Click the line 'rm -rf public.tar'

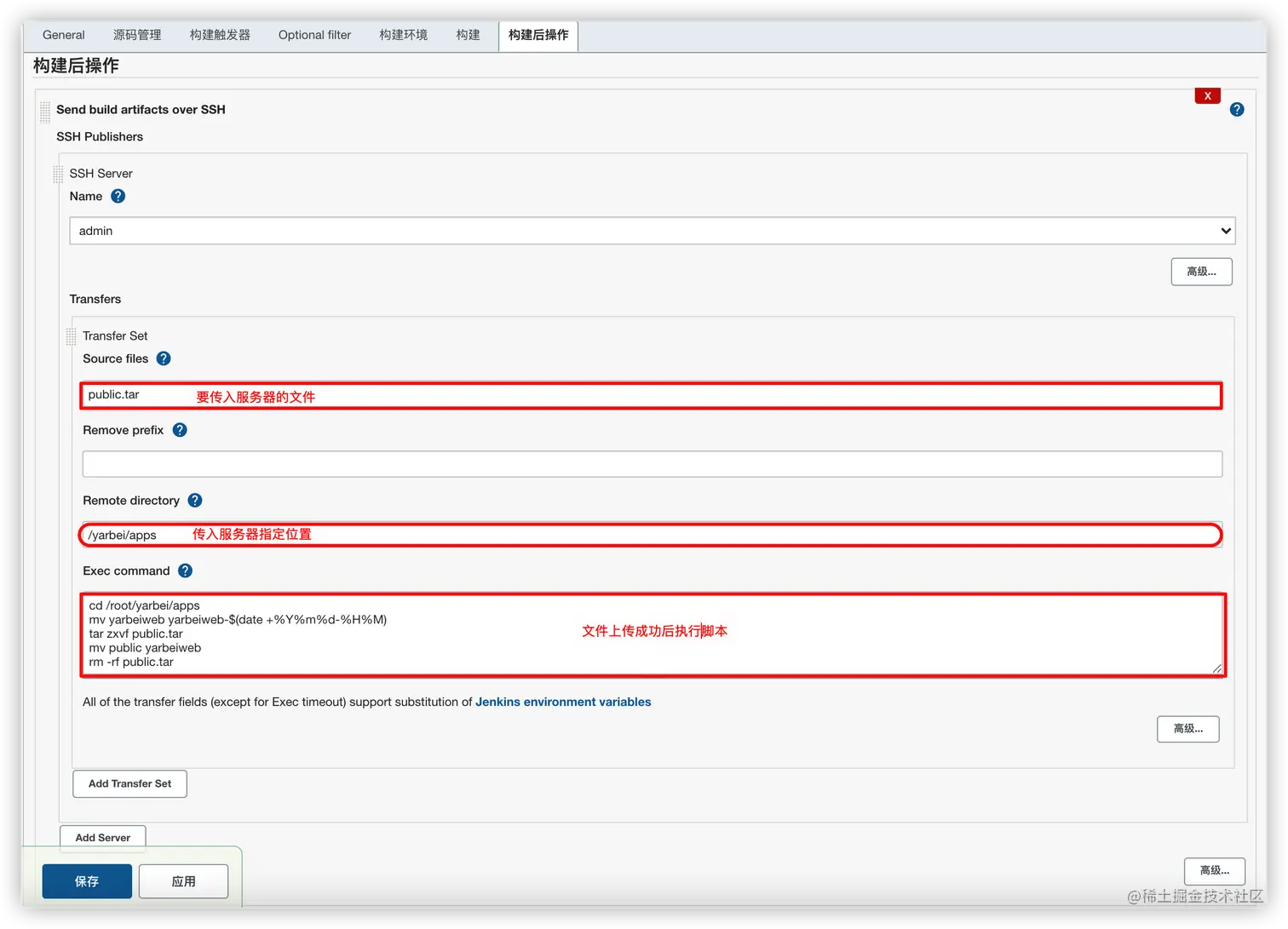pos(131,662)
